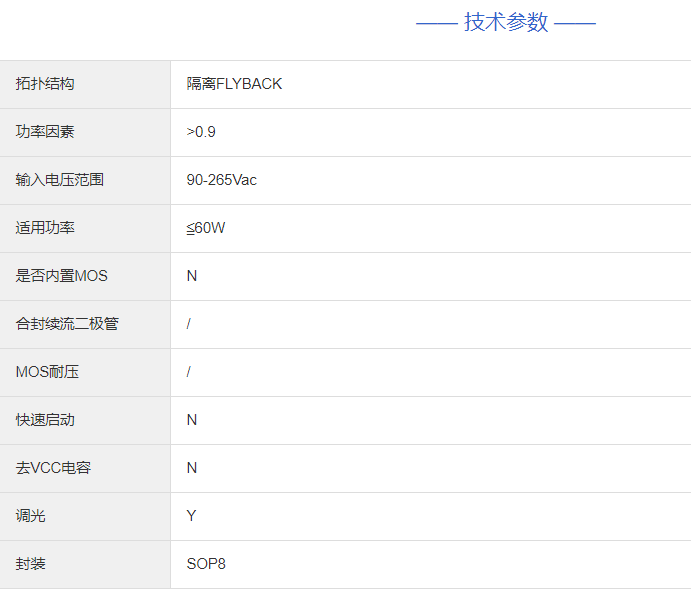Screen dimensions: 691x601
Task: Click the MOS耐压 label
Action: click(47, 372)
